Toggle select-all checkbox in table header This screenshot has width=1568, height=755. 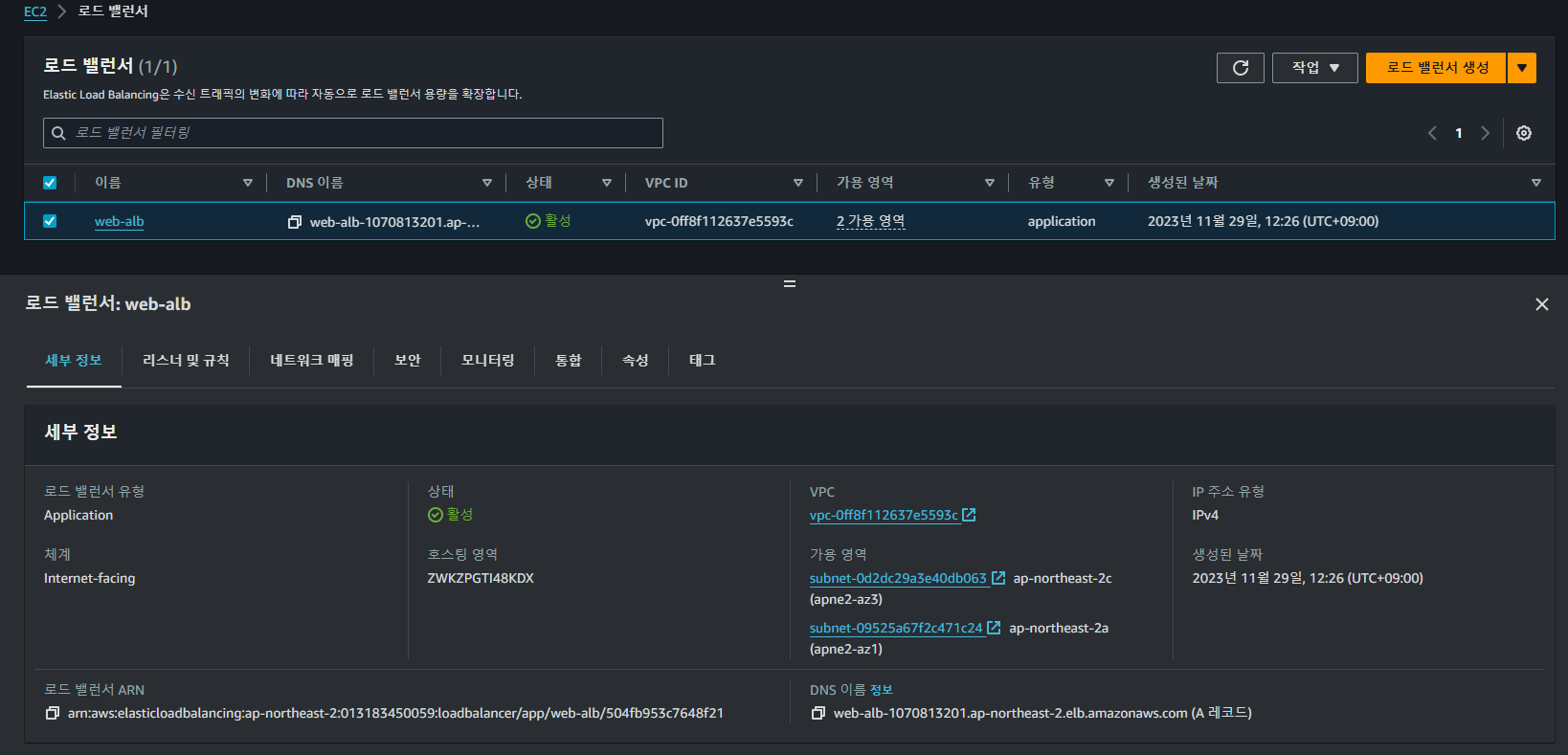(50, 183)
